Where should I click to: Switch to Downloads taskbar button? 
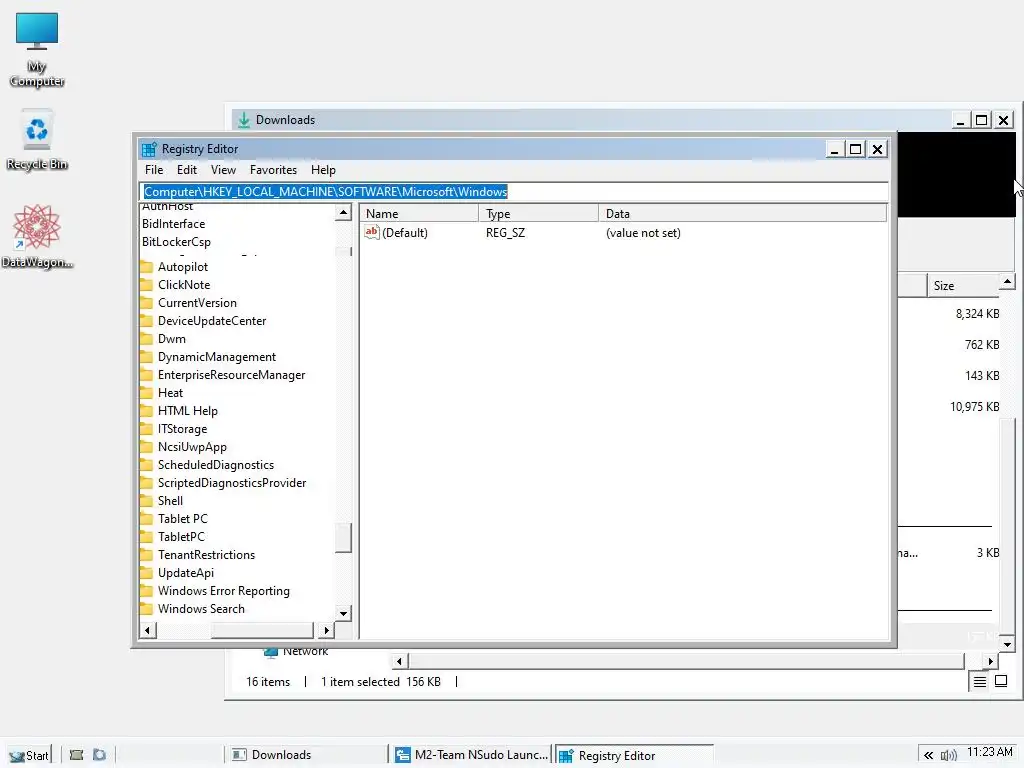(306, 755)
